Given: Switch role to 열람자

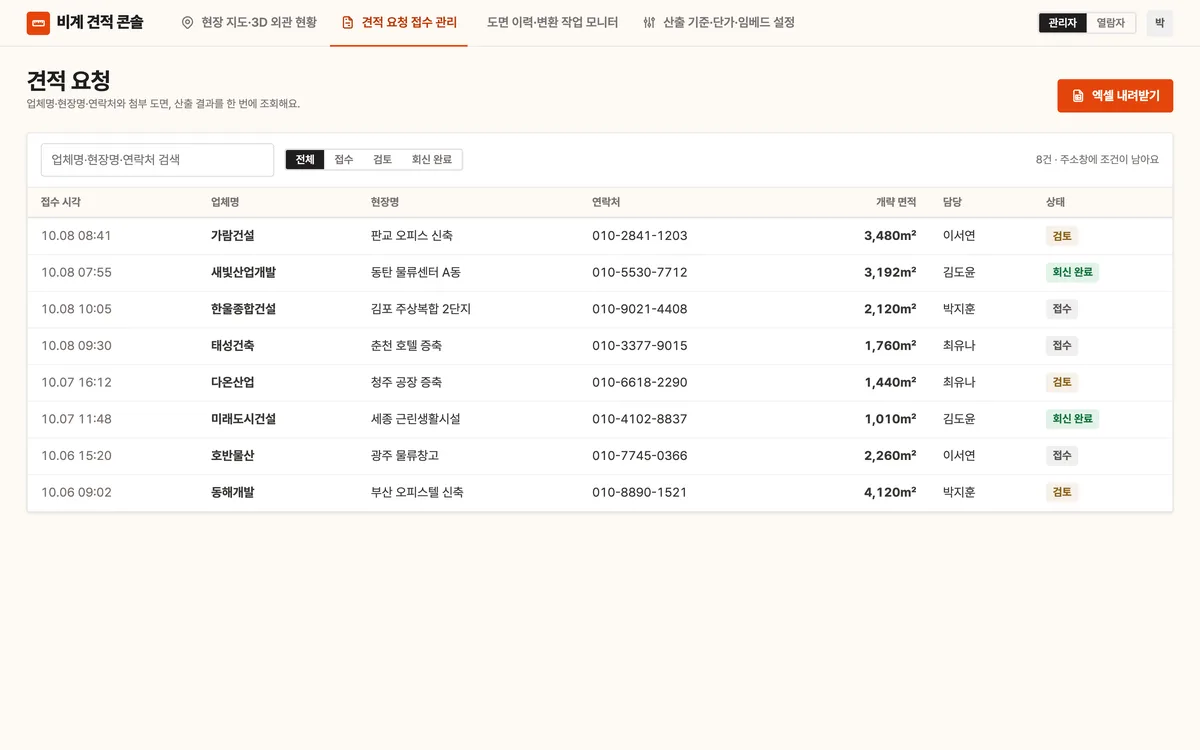Looking at the screenshot, I should pyautogui.click(x=1111, y=22).
